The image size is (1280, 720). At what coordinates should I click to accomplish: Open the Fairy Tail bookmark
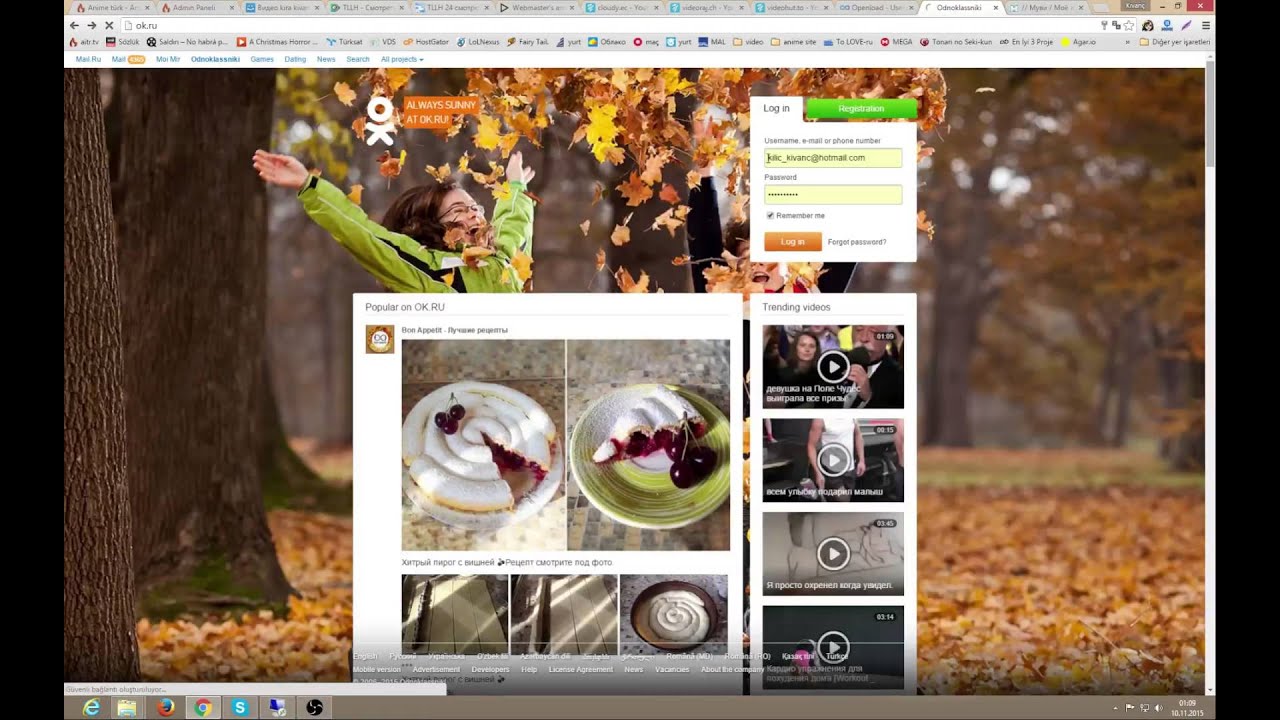click(526, 42)
